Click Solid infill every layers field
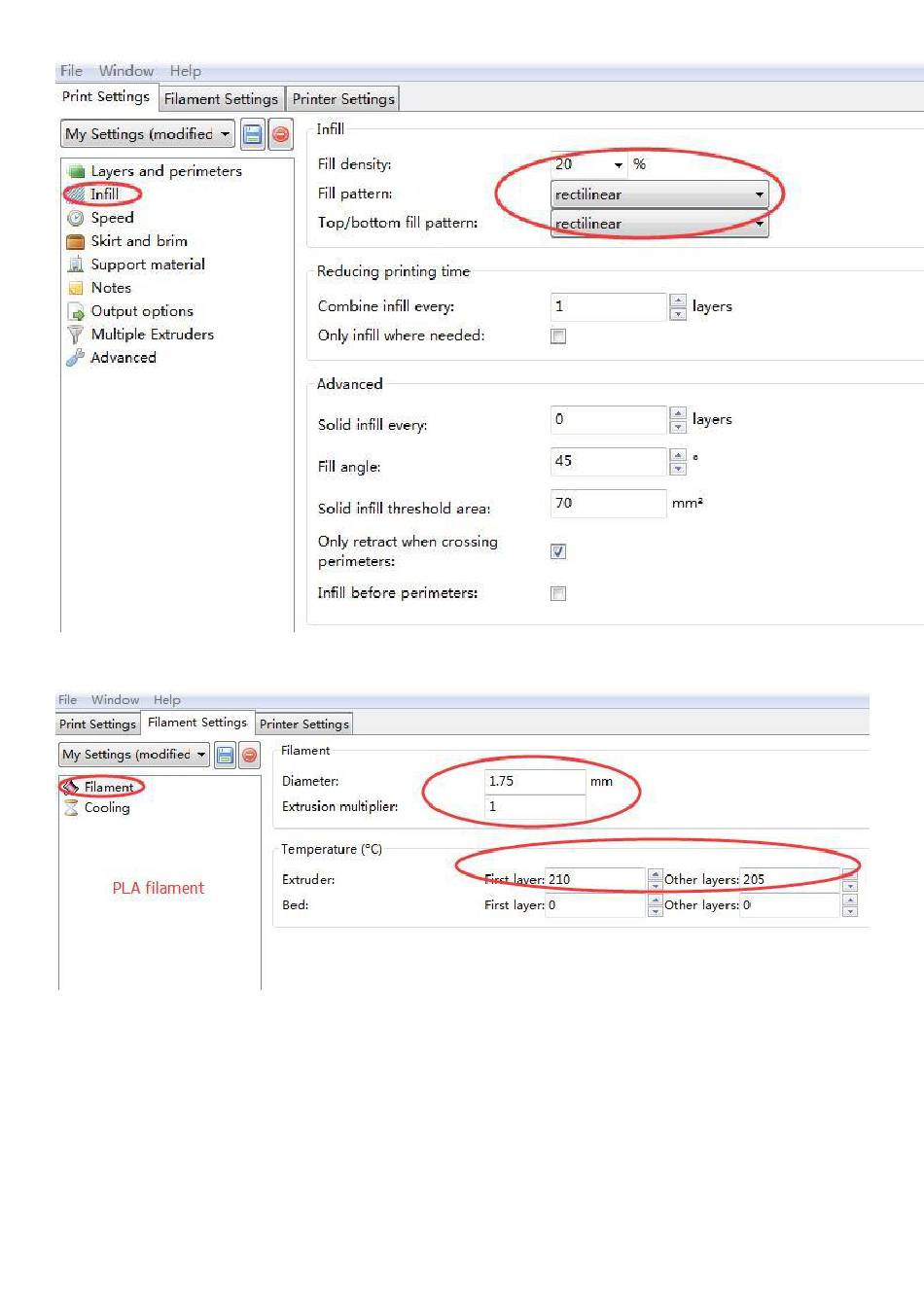The height and width of the screenshot is (1306, 924). click(609, 420)
